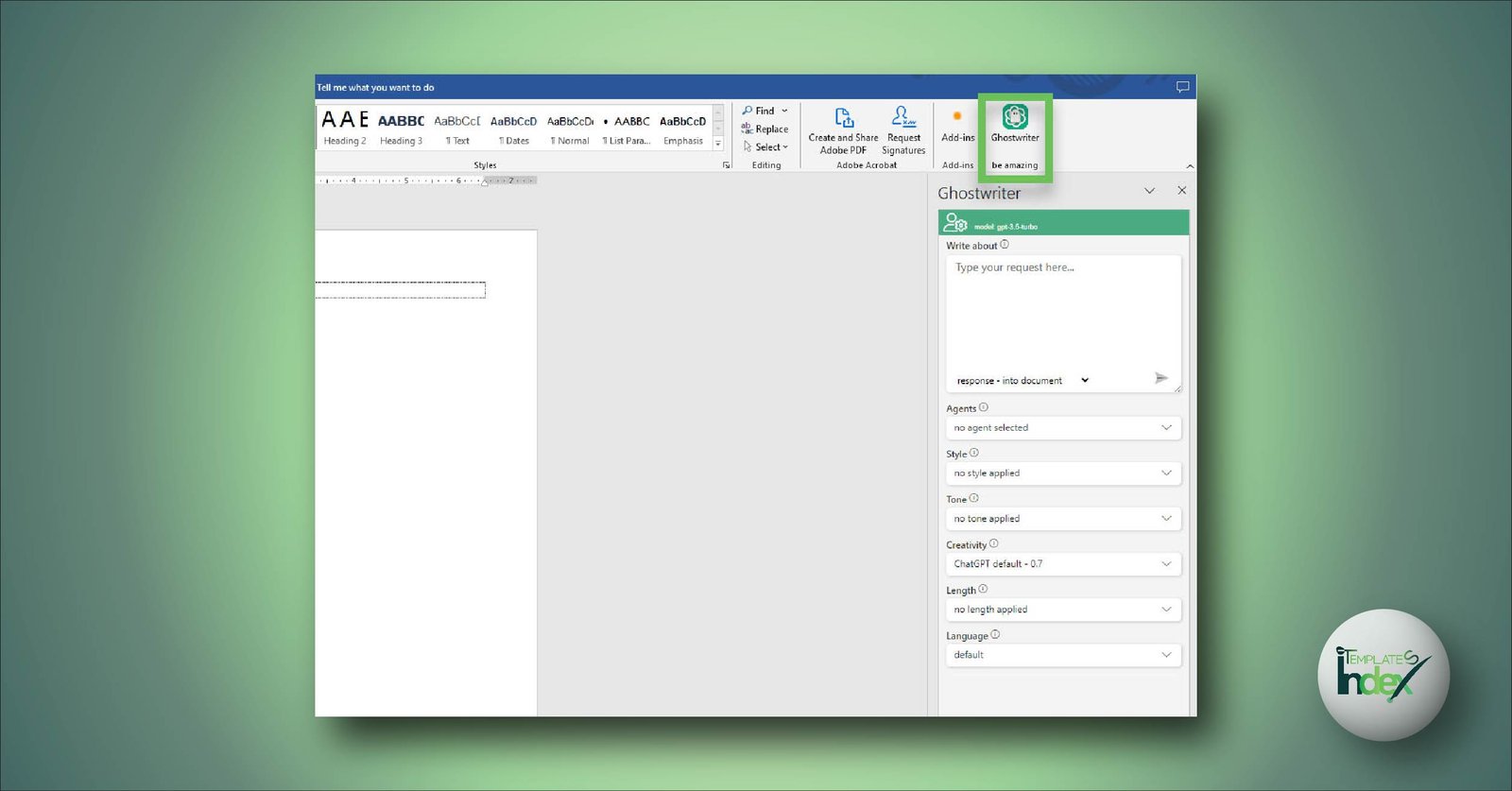Screen dimensions: 1512x791
Task: Click the model gpt-3.5-turbo label
Action: point(1005,227)
